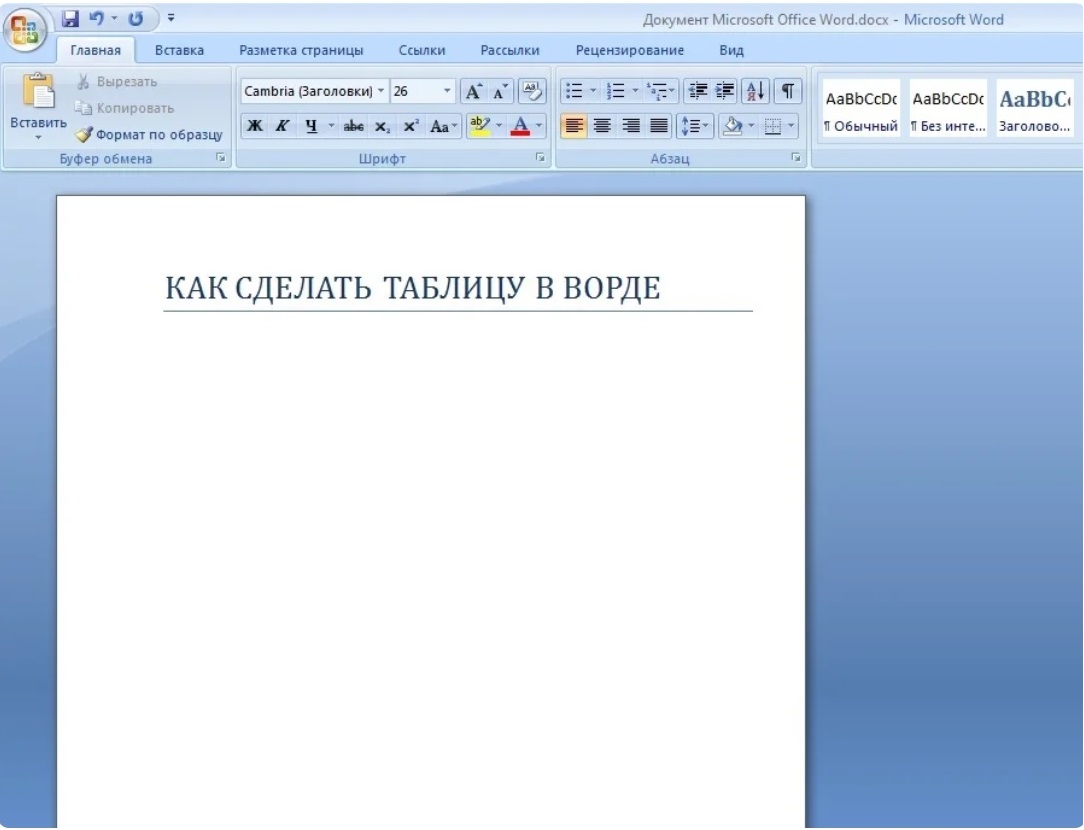Viewport: 1084px width, 830px height.
Task: Open the Aa change case menu
Action: (x=443, y=126)
